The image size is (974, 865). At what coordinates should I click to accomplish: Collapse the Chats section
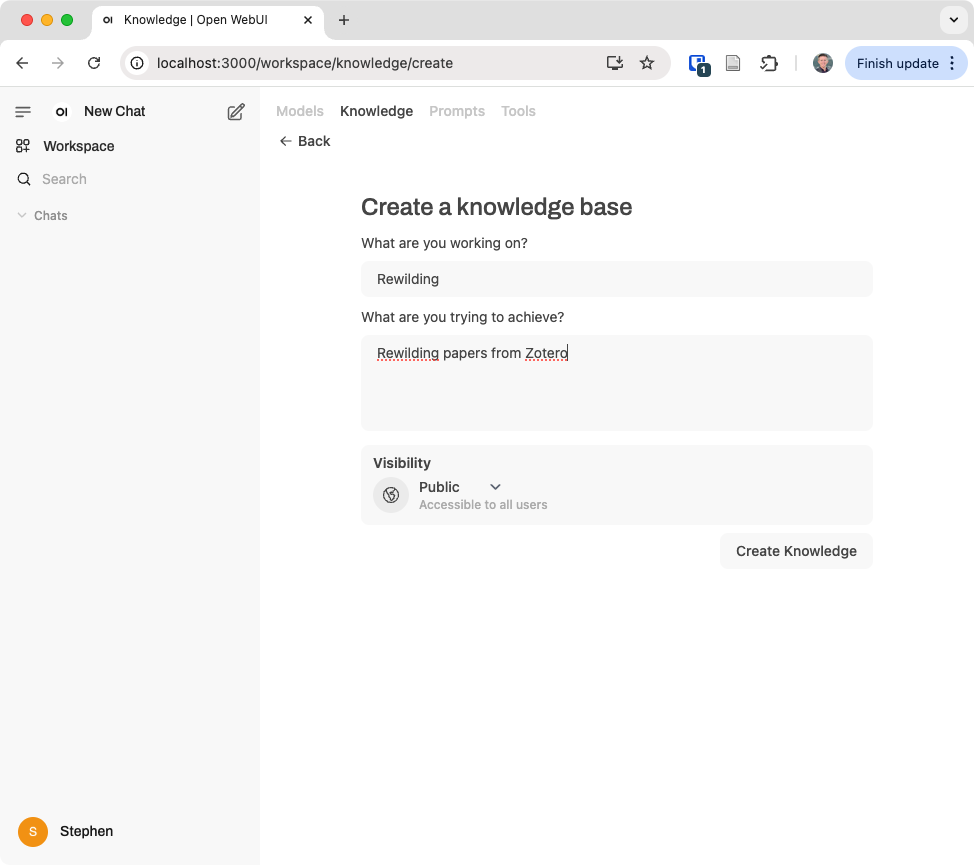22,215
